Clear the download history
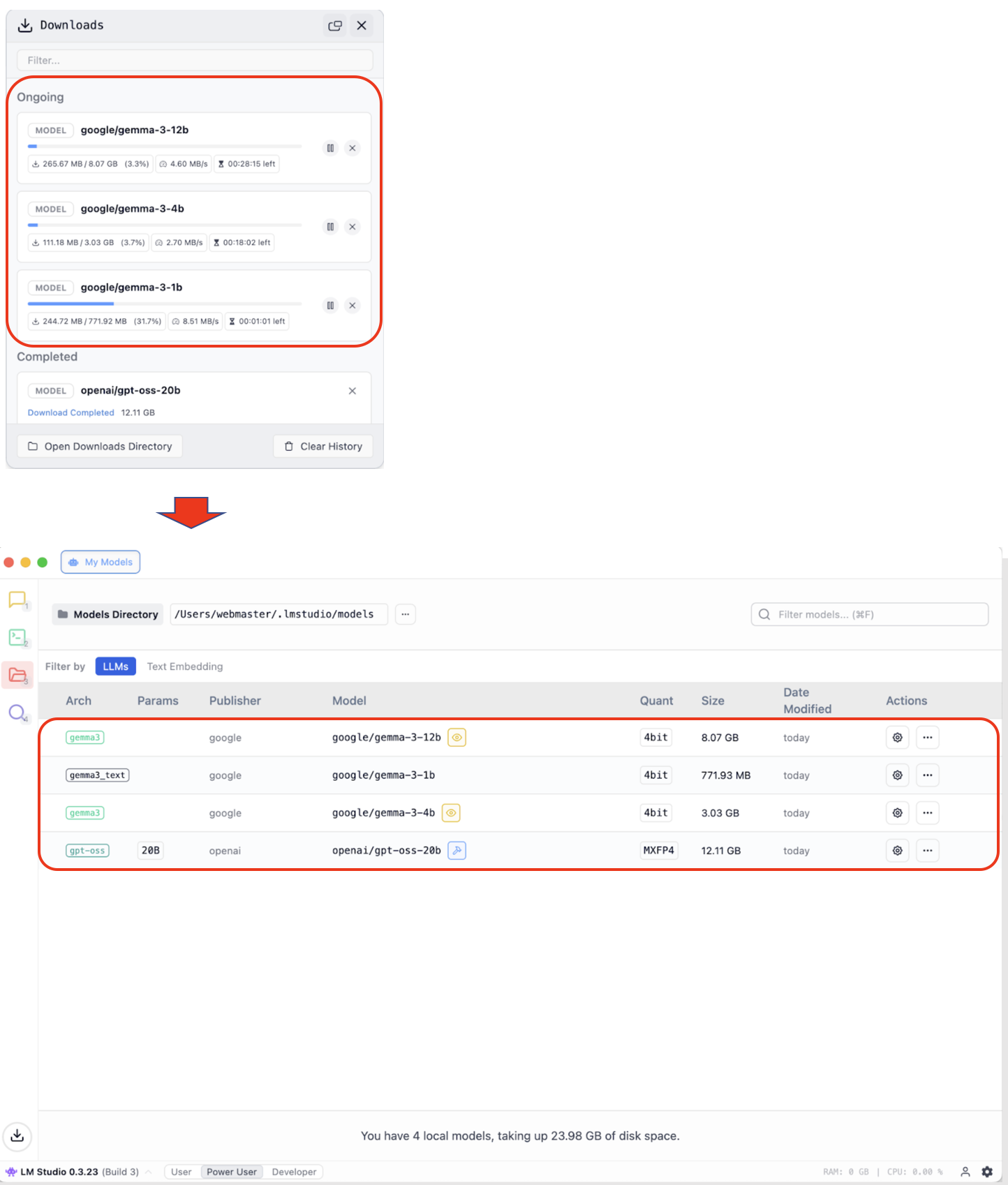1008x1185 pixels. (x=323, y=447)
